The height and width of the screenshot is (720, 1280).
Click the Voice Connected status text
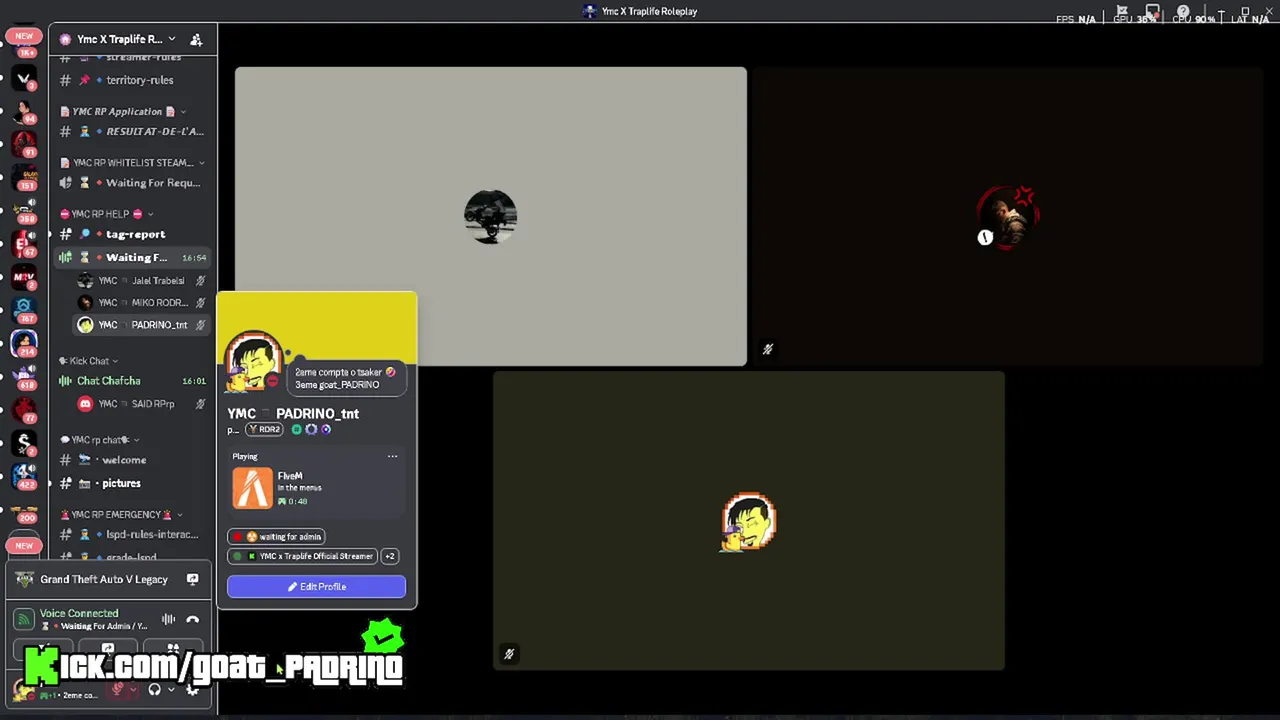(x=79, y=613)
